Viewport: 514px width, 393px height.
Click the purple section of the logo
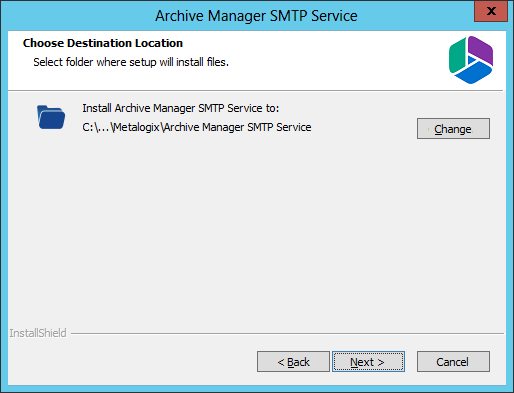(x=481, y=49)
